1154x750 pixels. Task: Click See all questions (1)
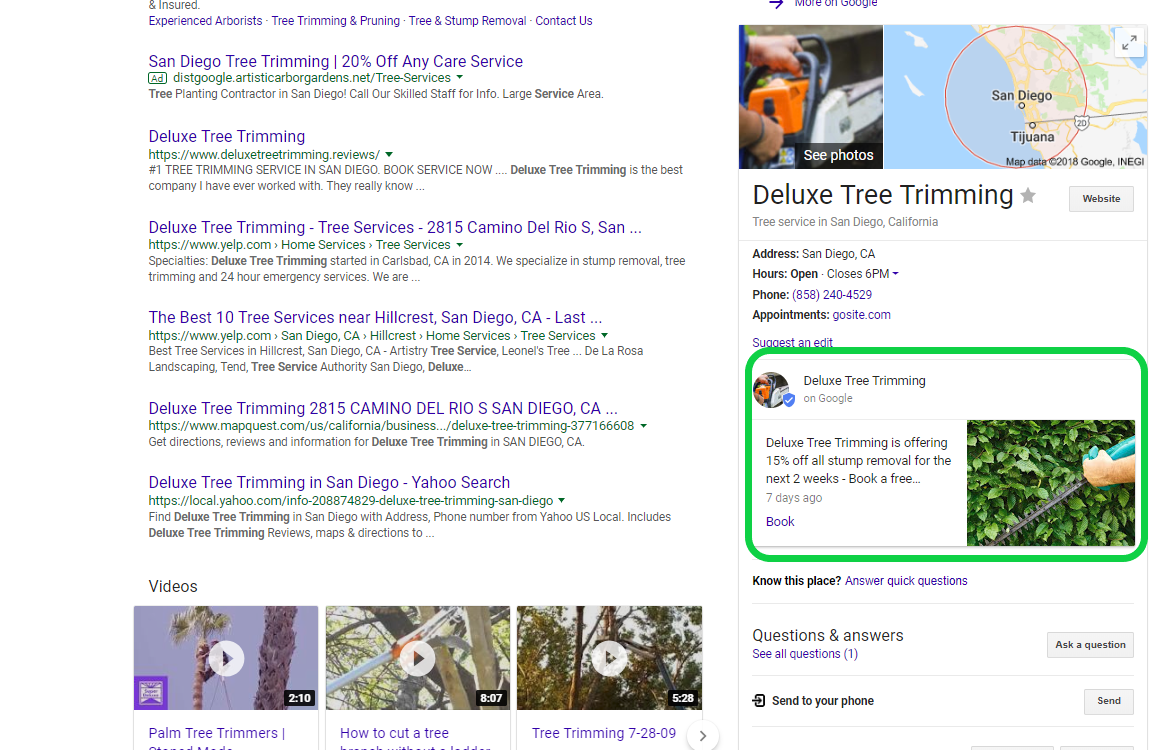[x=804, y=654]
